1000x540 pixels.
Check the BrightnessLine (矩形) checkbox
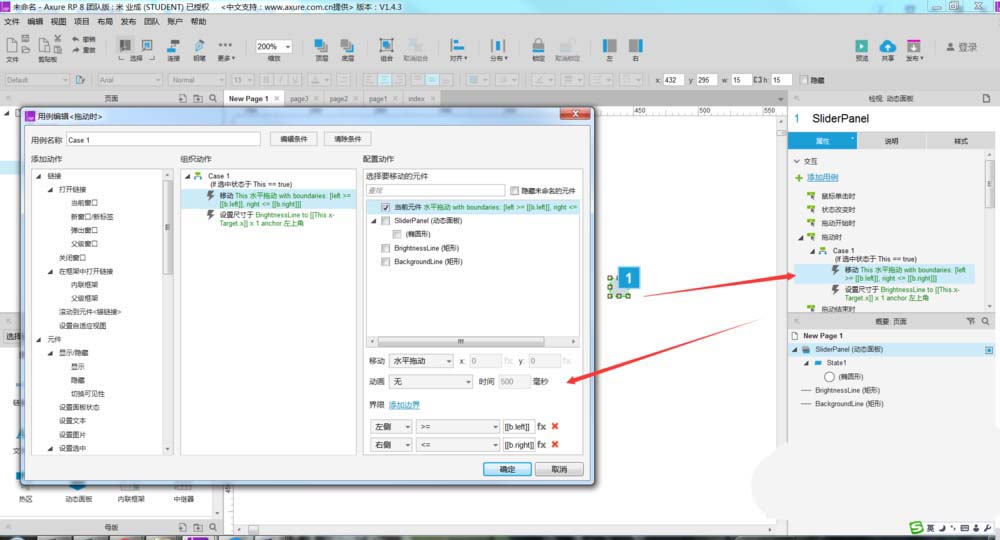tap(385, 248)
